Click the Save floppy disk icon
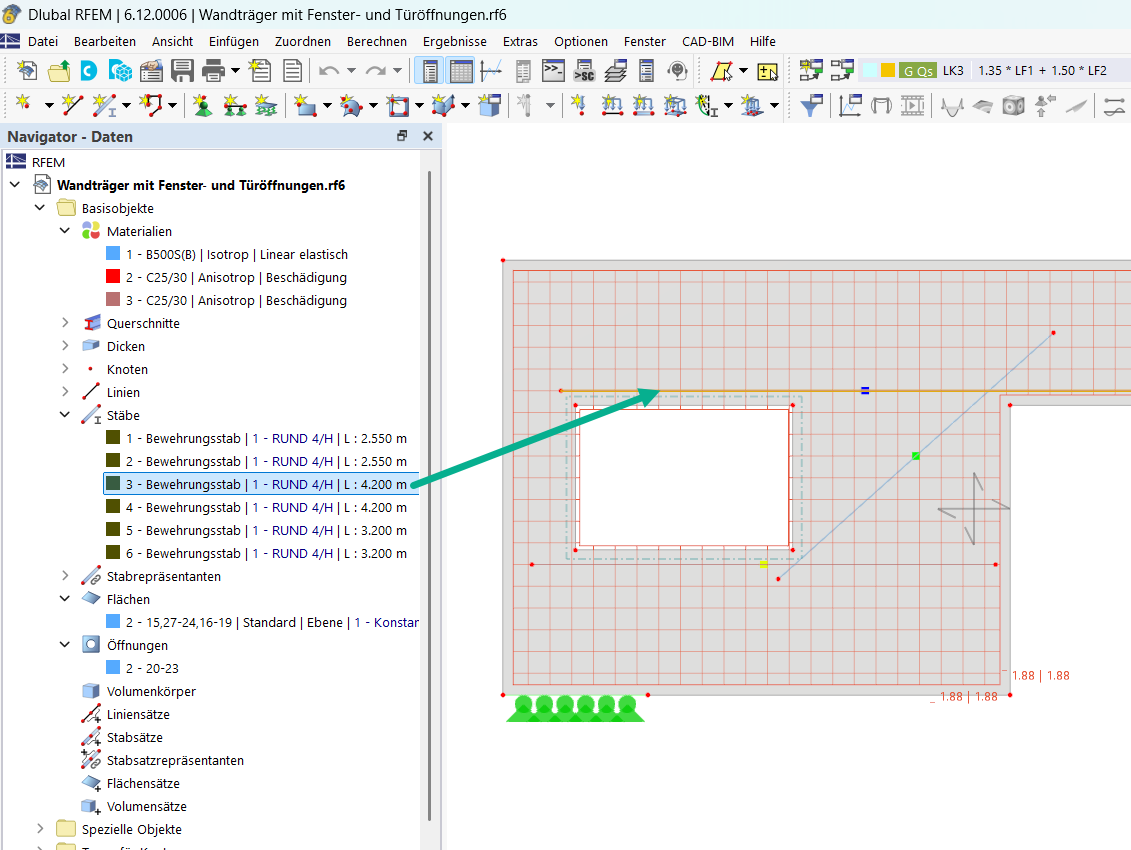This screenshot has width=1131, height=850. pos(182,71)
